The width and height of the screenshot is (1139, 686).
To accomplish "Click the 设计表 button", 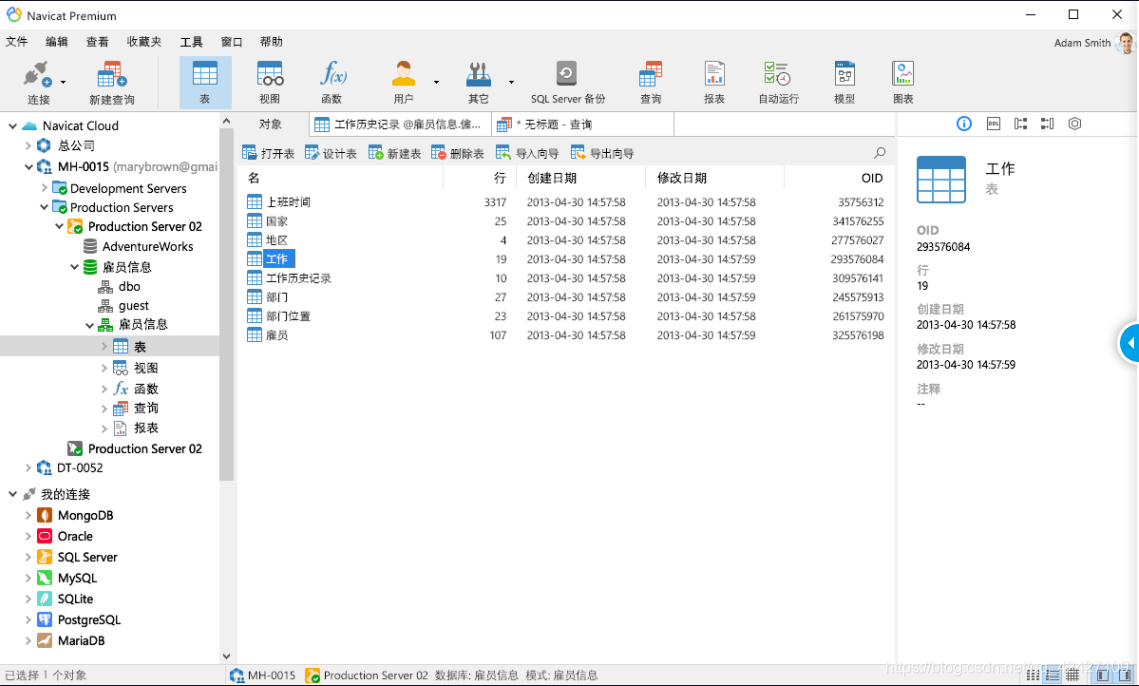I will (331, 153).
